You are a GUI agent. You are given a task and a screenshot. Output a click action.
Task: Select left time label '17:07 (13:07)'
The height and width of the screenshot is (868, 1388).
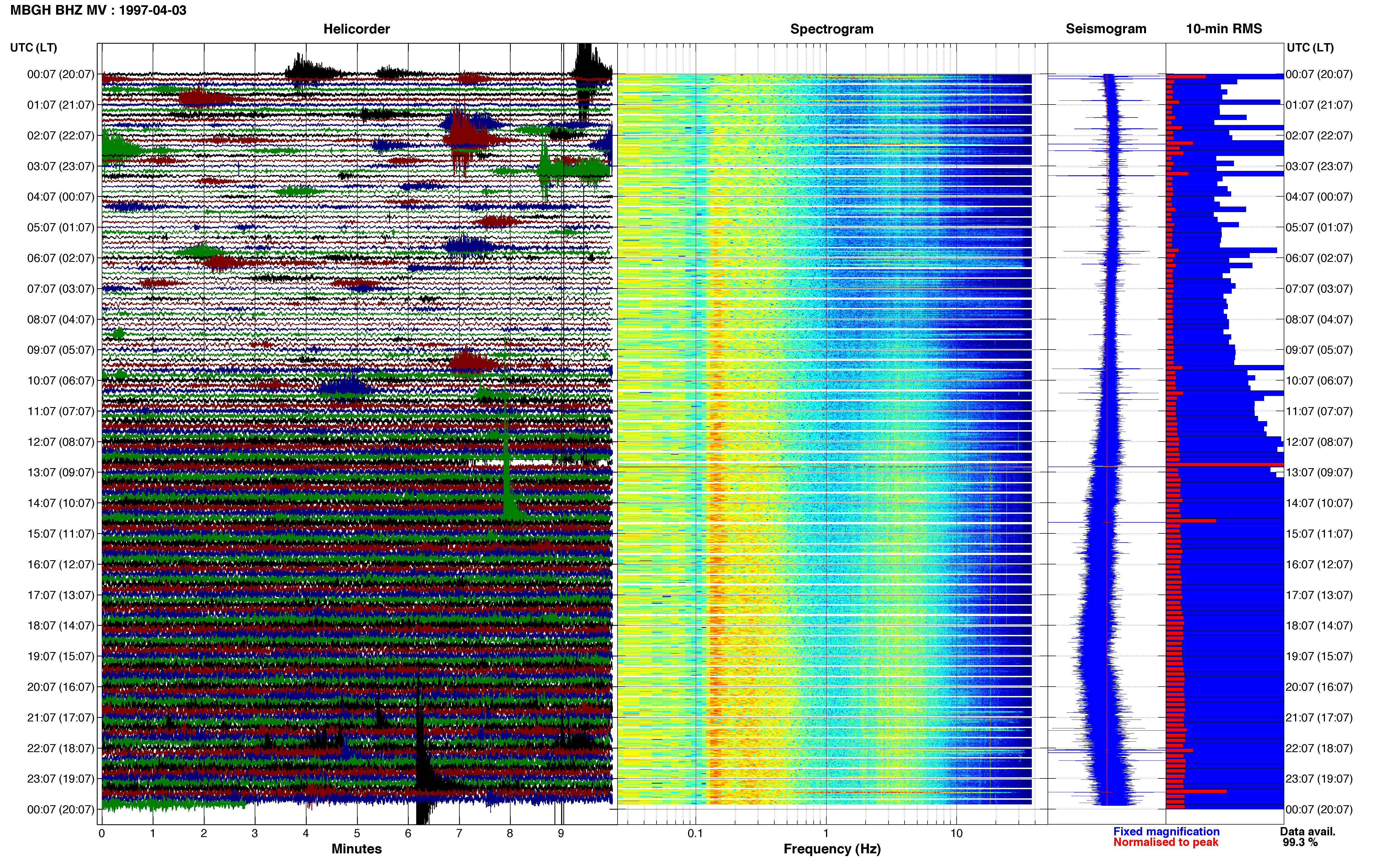pos(61,595)
